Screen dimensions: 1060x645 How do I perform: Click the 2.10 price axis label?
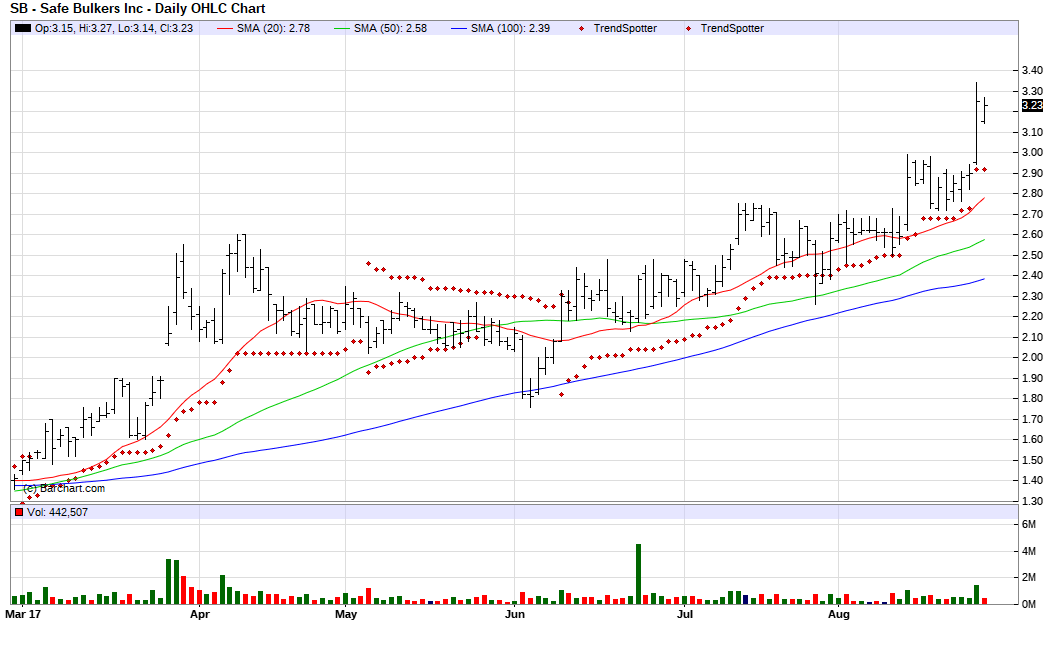(1032, 337)
